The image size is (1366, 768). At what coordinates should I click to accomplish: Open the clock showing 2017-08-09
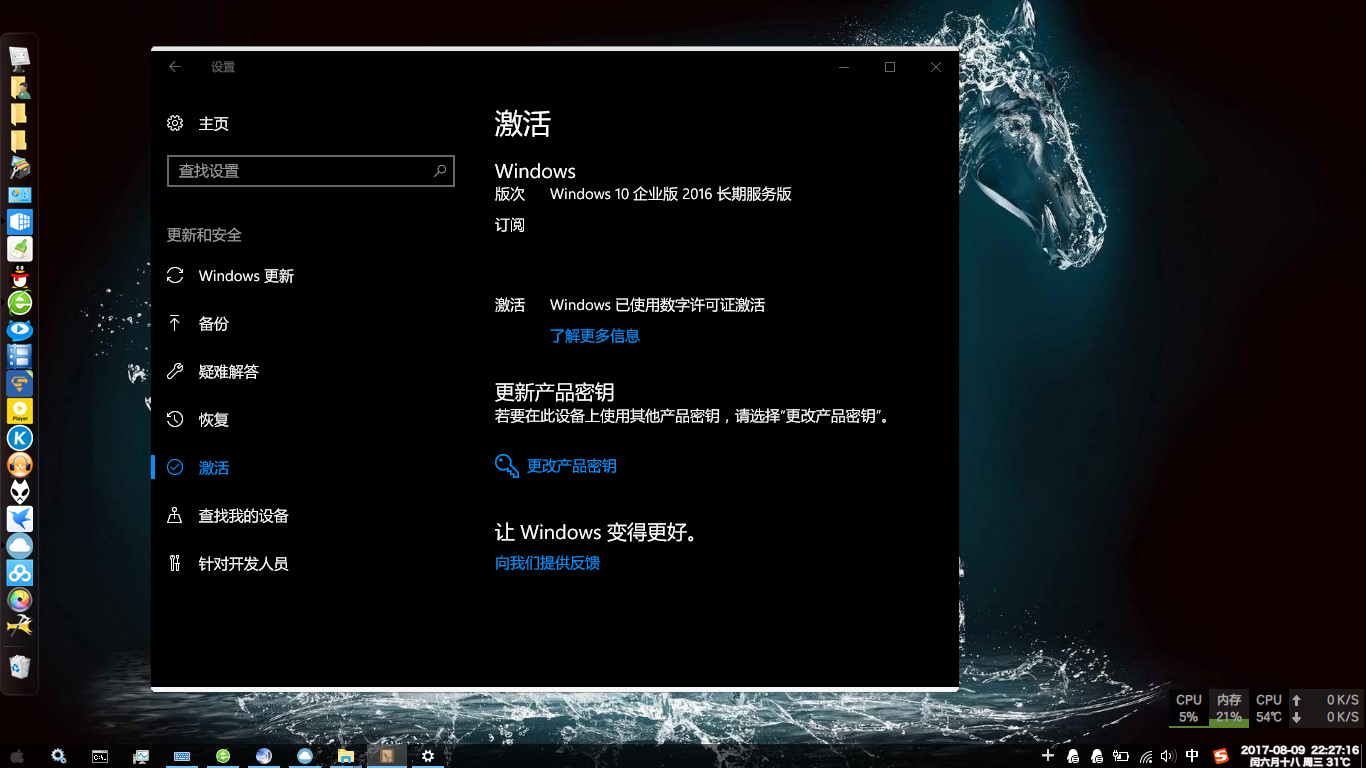coord(1299,756)
